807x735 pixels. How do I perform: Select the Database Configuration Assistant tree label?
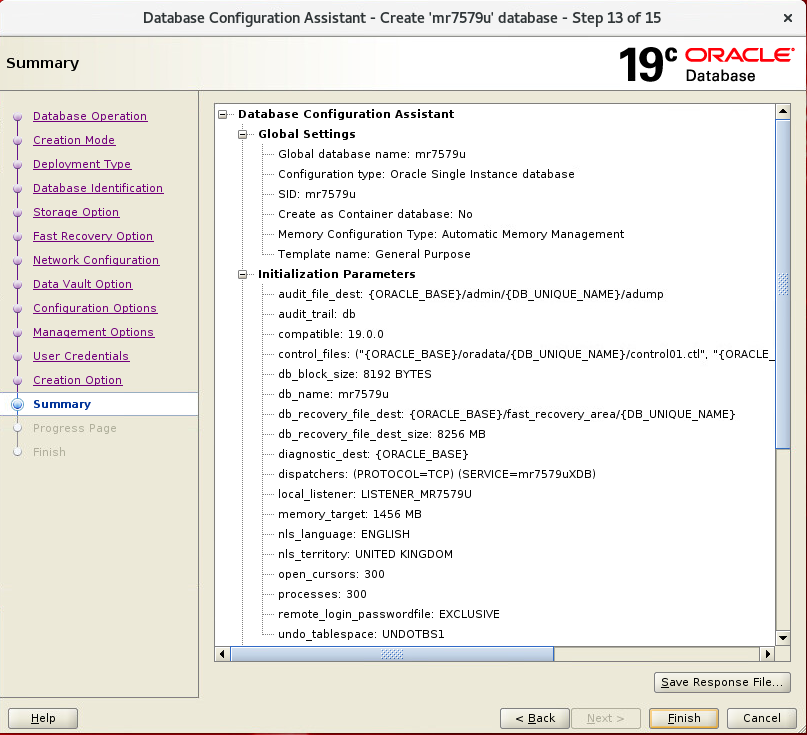click(346, 114)
